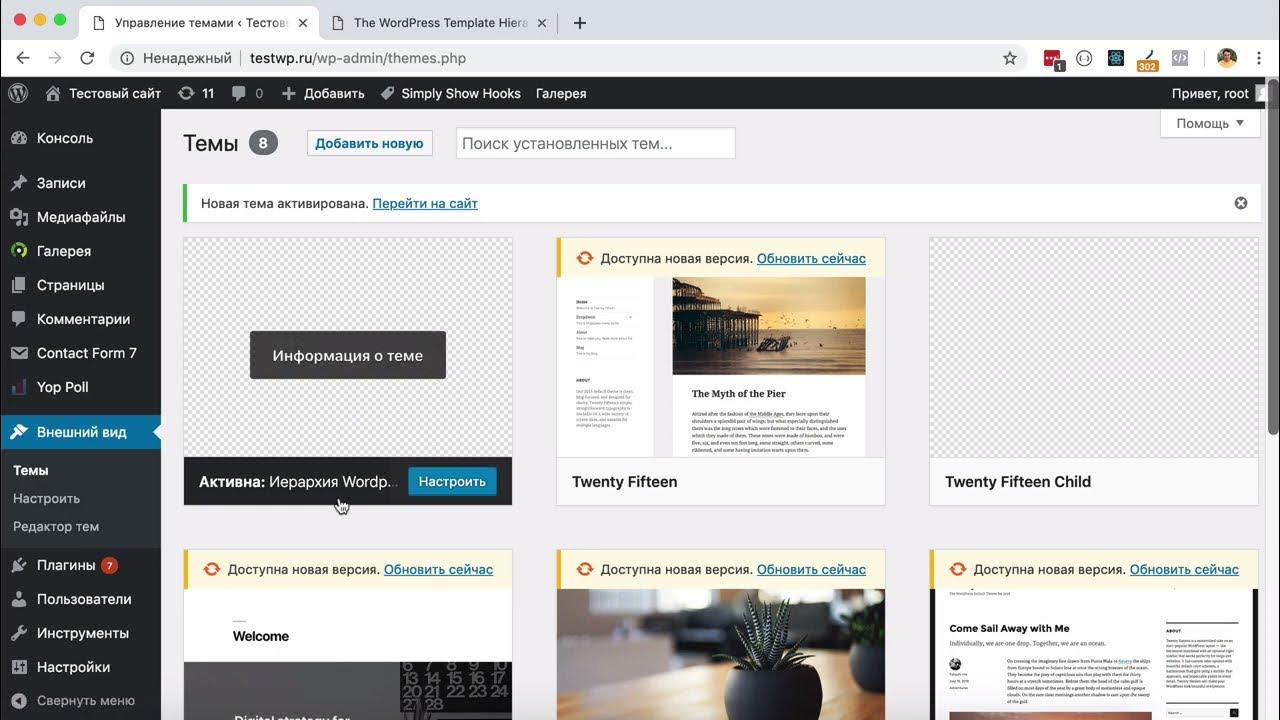Viewport: 1280px width, 720px height.
Task: Open Contact Form 7 in the sidebar
Action: [x=80, y=353]
